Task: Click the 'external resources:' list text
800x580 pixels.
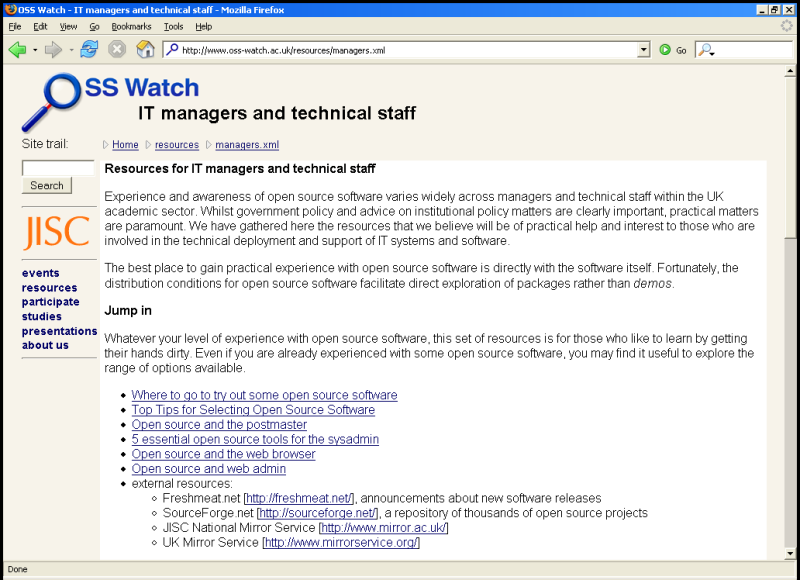Action: point(182,484)
